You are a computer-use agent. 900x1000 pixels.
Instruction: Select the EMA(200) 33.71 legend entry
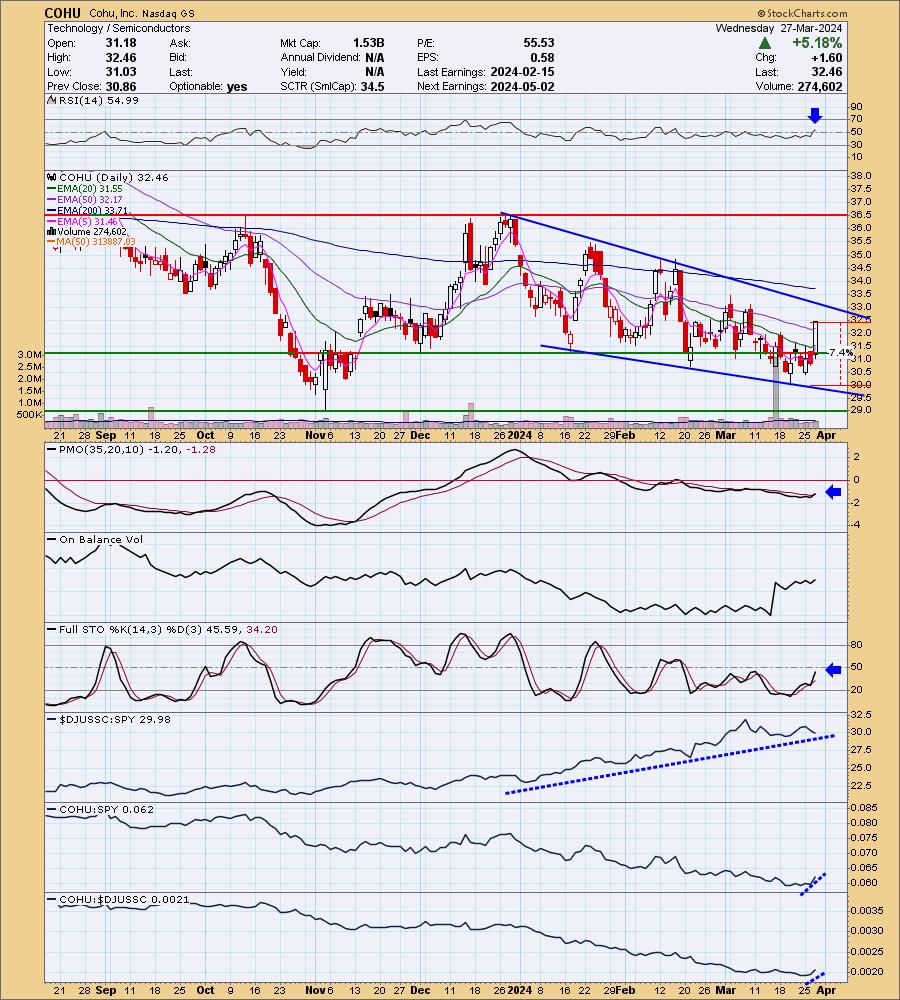[x=87, y=210]
